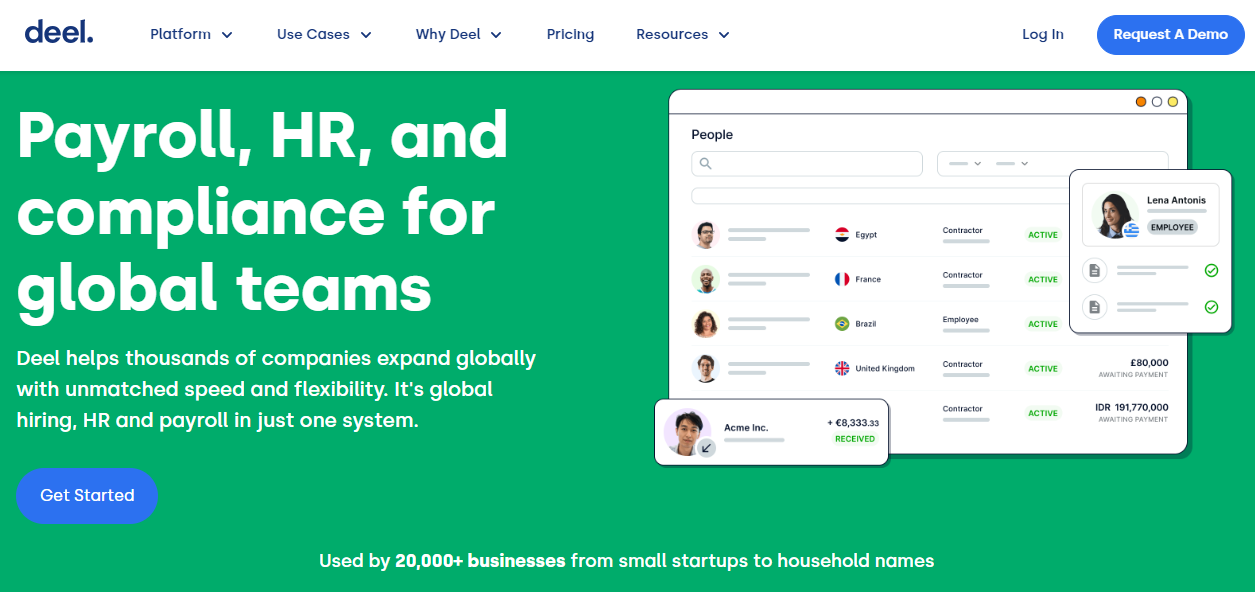The height and width of the screenshot is (592, 1255).
Task: Click the Deel logo in the navbar
Action: 58,31
